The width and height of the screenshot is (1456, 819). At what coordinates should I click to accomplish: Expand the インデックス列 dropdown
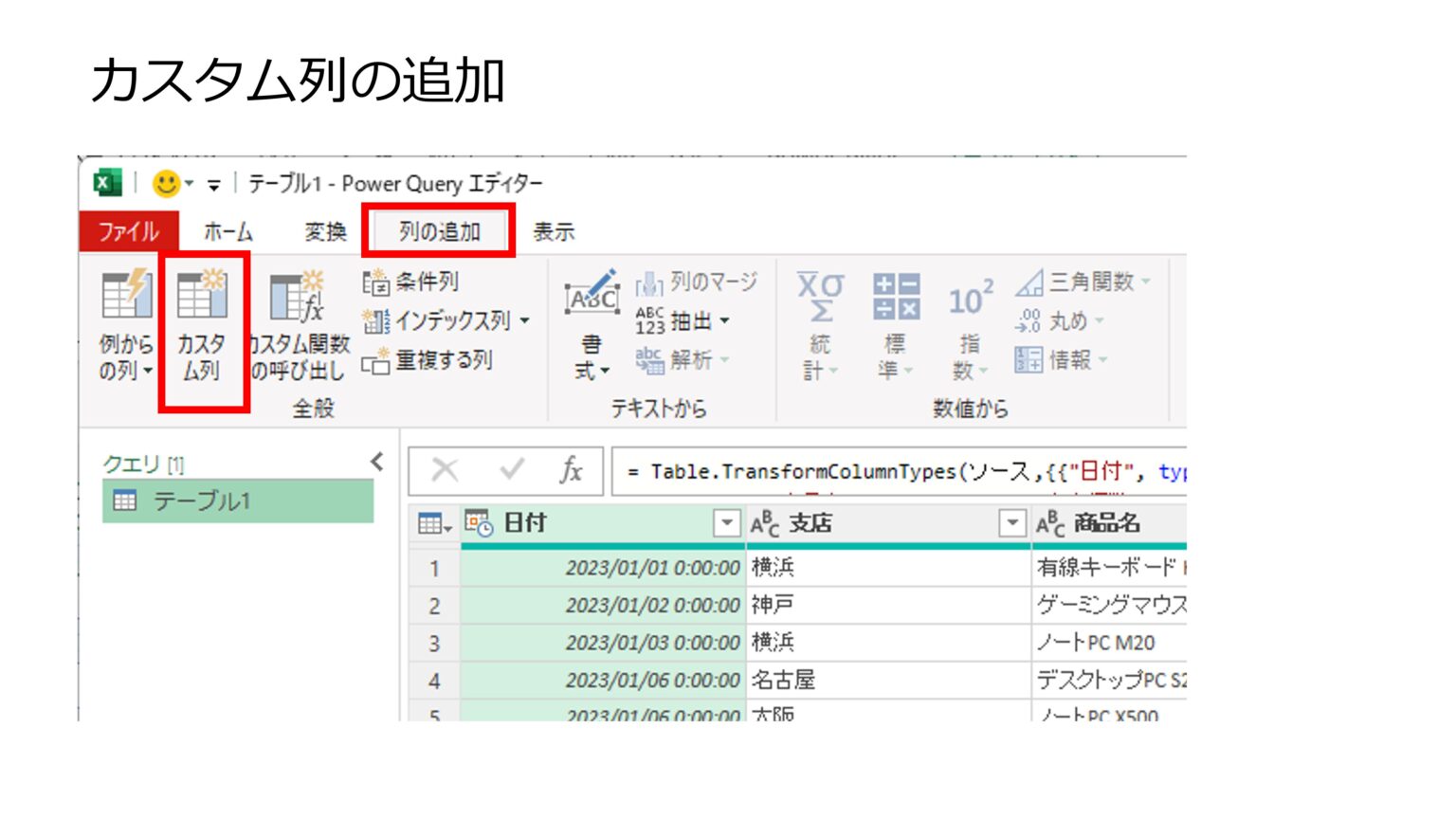click(x=526, y=321)
